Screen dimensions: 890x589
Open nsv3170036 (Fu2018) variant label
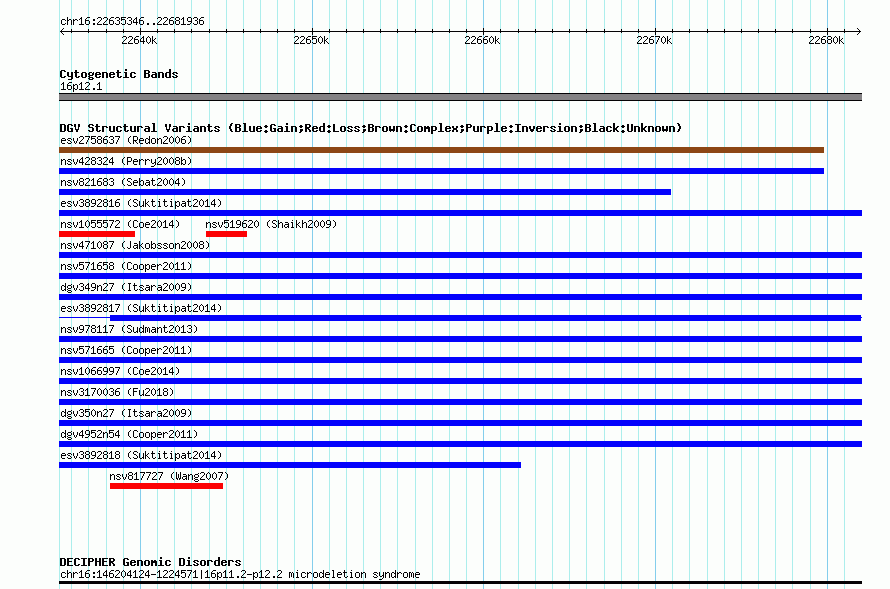click(x=117, y=392)
